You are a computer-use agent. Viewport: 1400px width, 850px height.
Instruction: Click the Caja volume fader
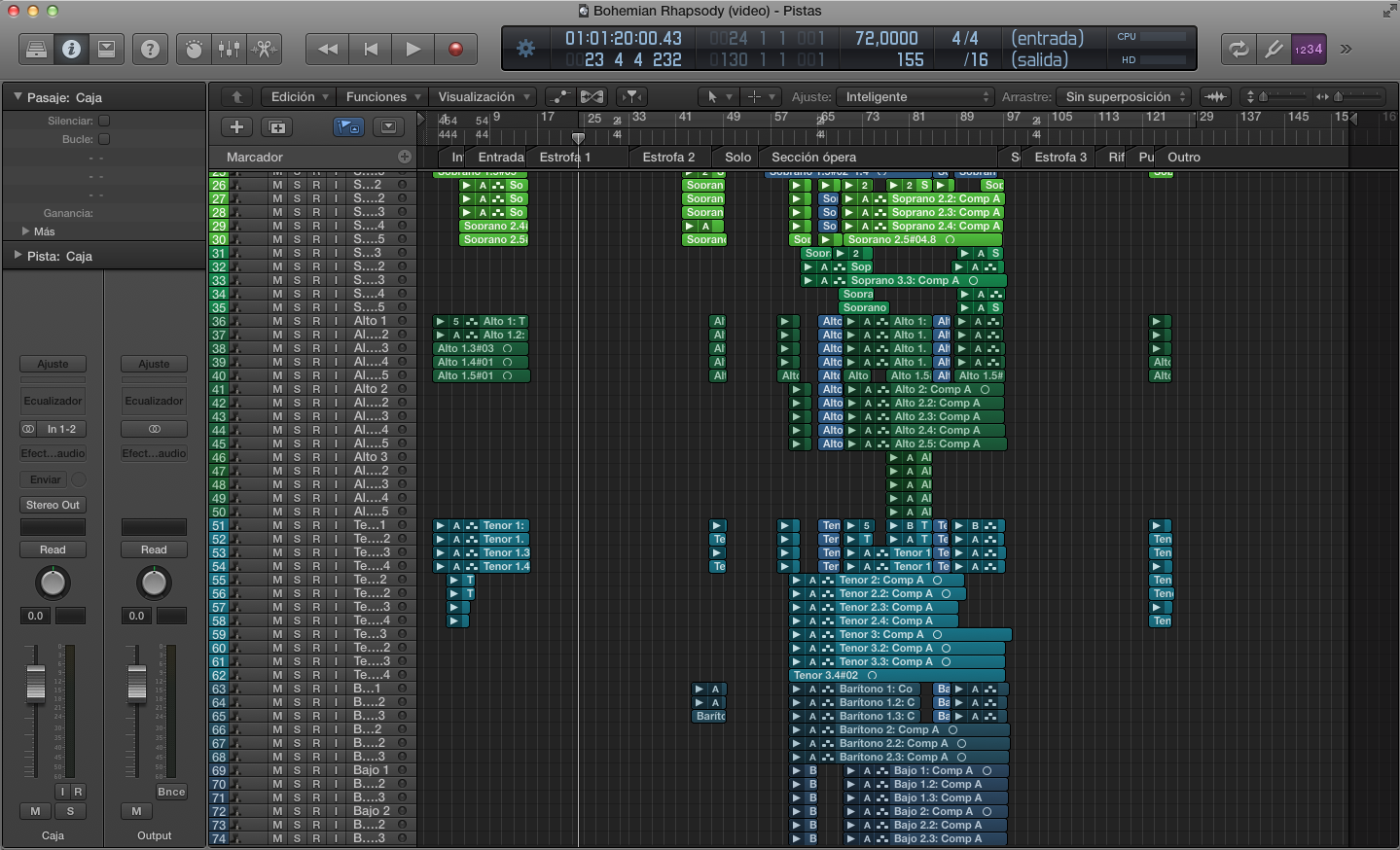coord(36,683)
